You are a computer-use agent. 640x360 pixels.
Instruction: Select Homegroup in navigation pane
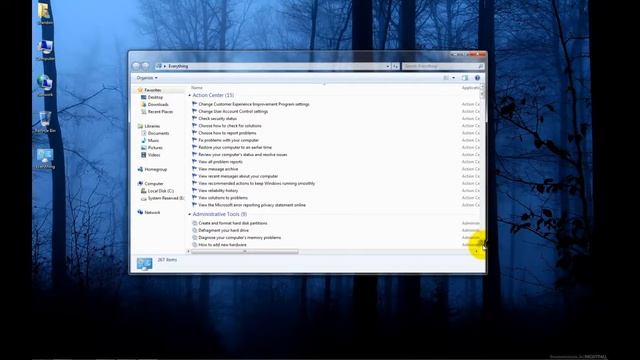point(156,169)
